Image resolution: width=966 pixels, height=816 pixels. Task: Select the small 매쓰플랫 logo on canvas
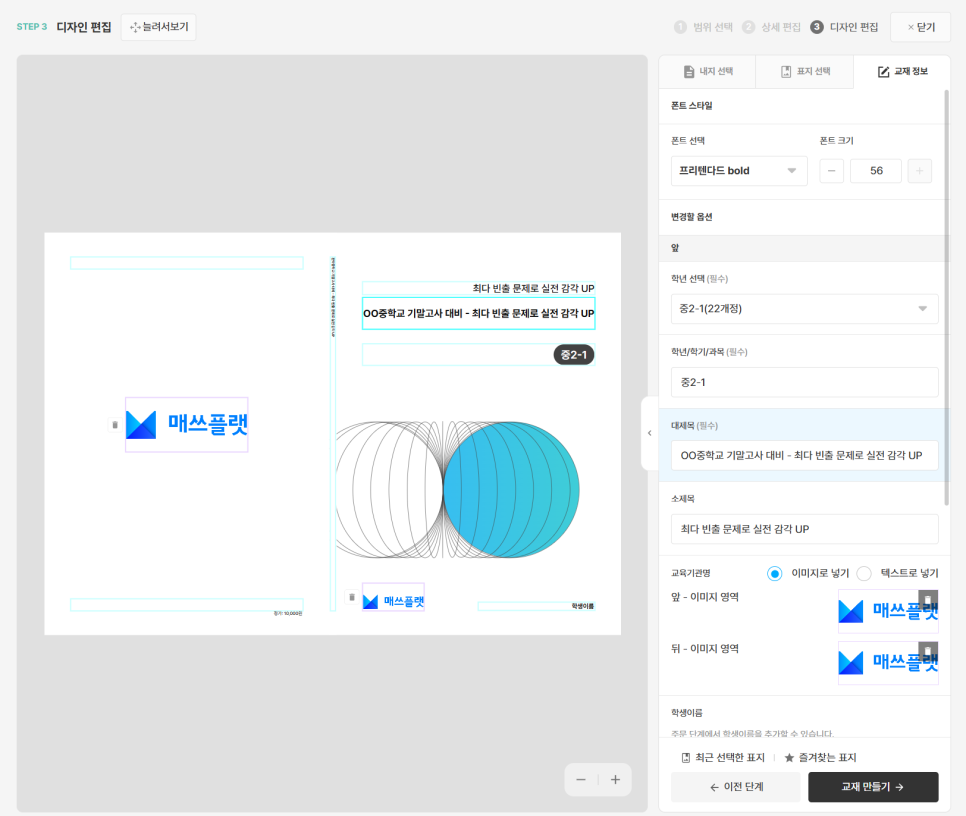(x=393, y=597)
